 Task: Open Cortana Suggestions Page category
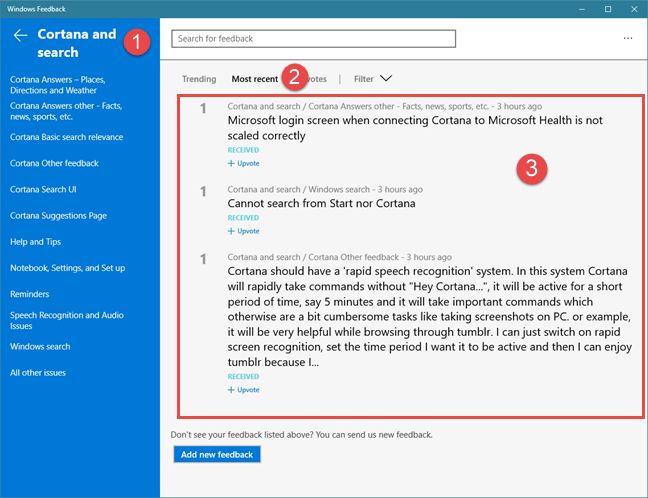click(x=58, y=215)
